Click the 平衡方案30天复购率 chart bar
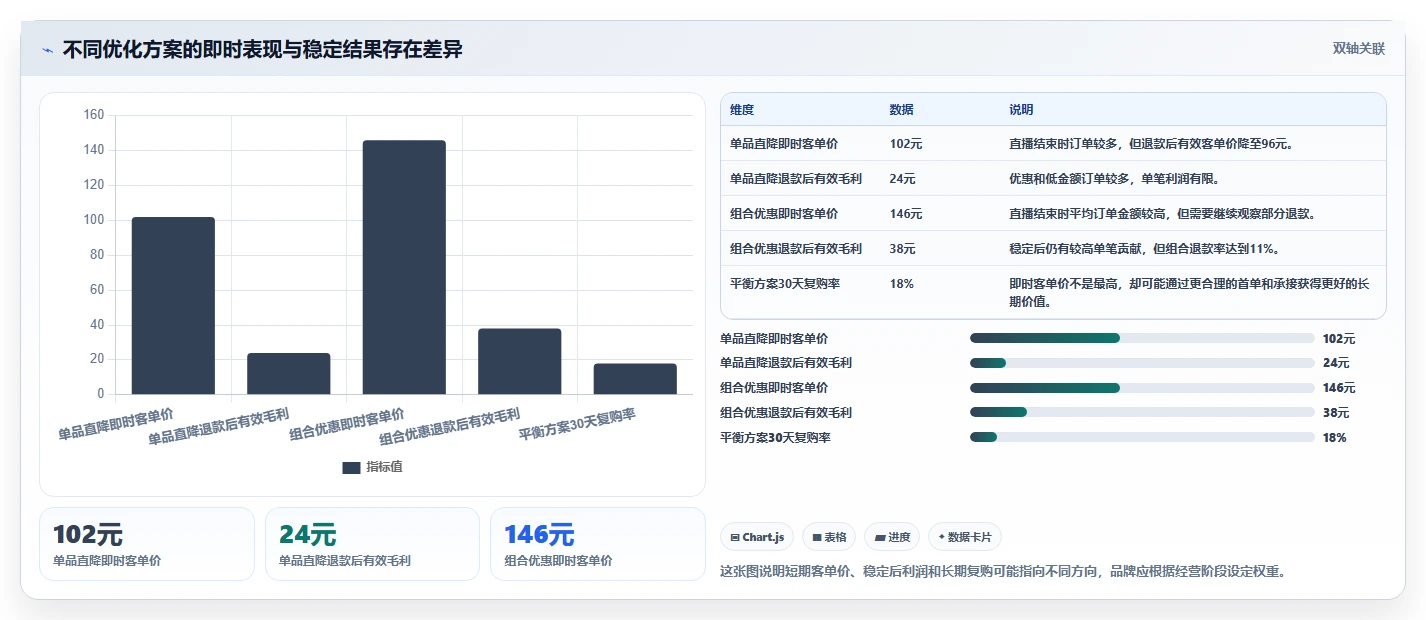 click(635, 378)
